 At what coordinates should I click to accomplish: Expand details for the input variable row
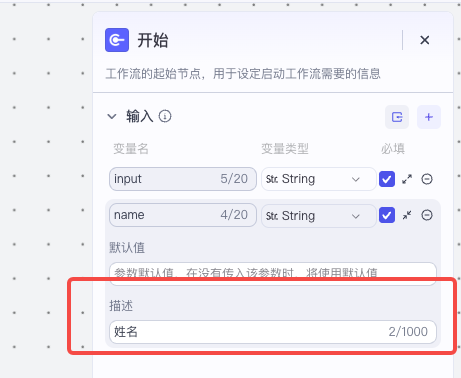click(x=407, y=179)
